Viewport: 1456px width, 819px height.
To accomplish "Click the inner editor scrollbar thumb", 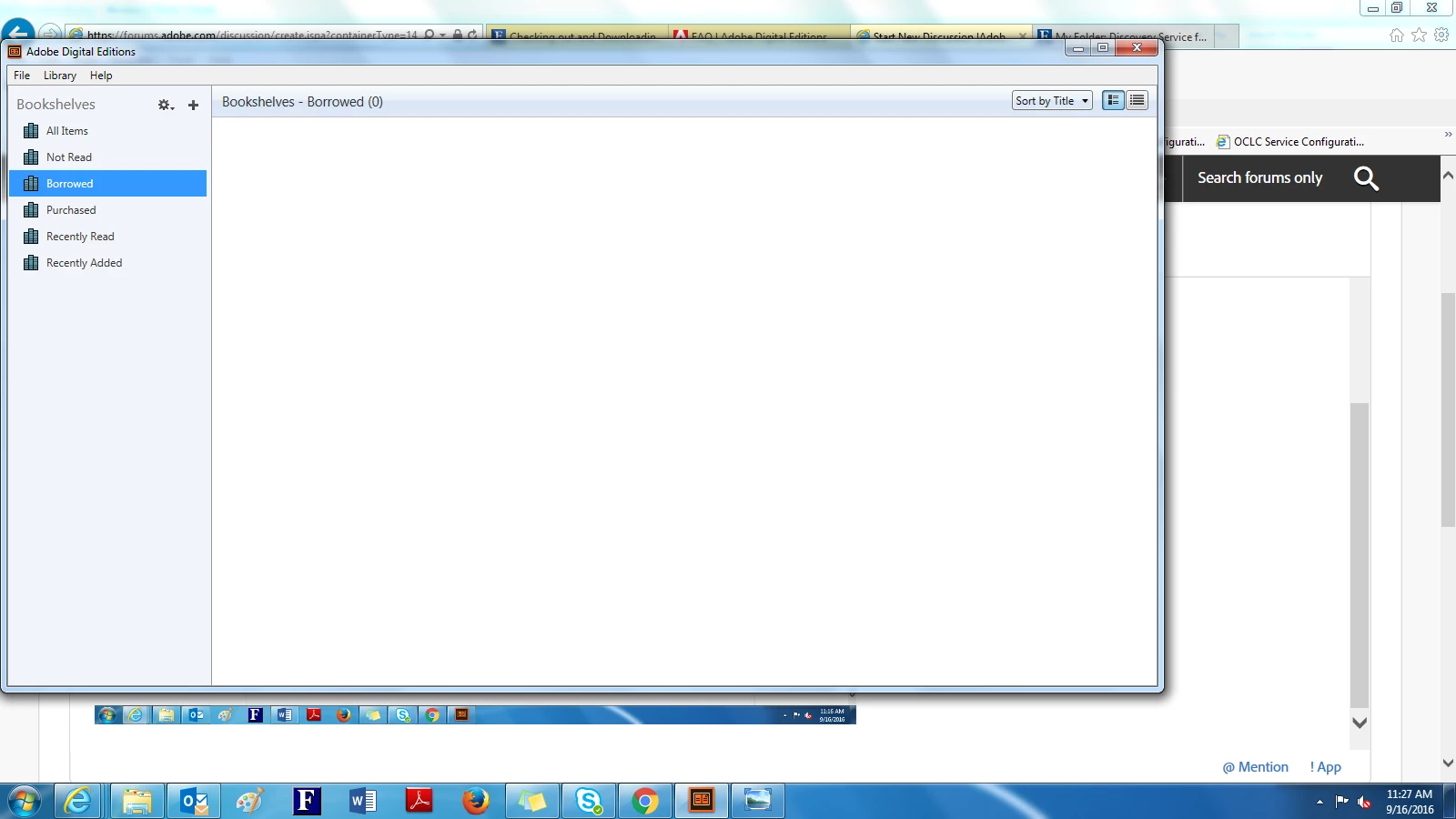I will (x=1360, y=555).
